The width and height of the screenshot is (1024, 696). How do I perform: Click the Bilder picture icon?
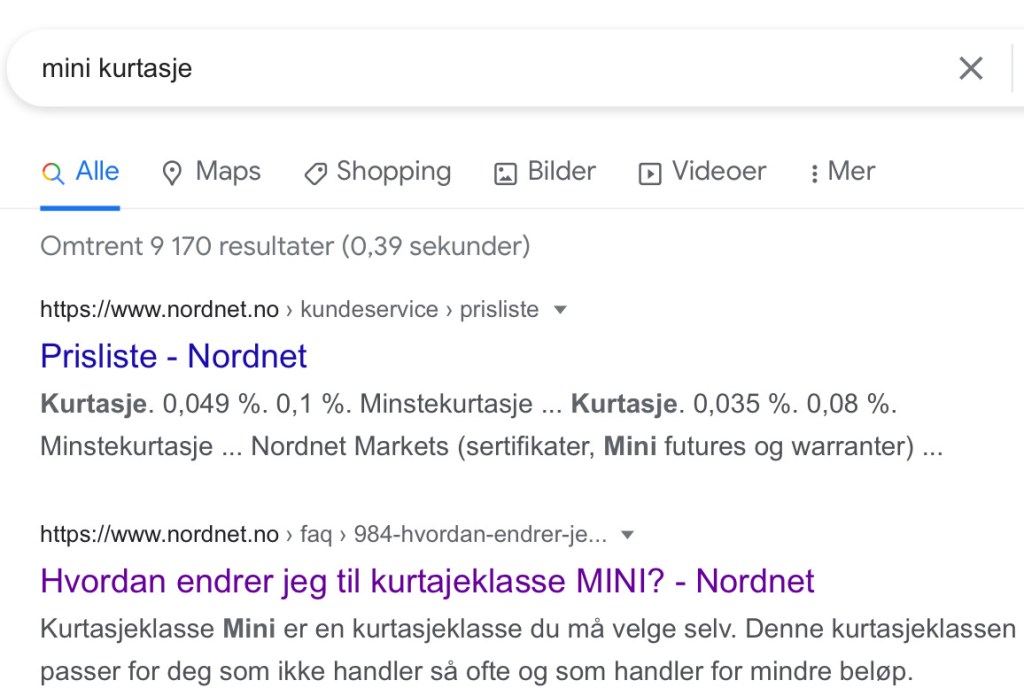(505, 173)
